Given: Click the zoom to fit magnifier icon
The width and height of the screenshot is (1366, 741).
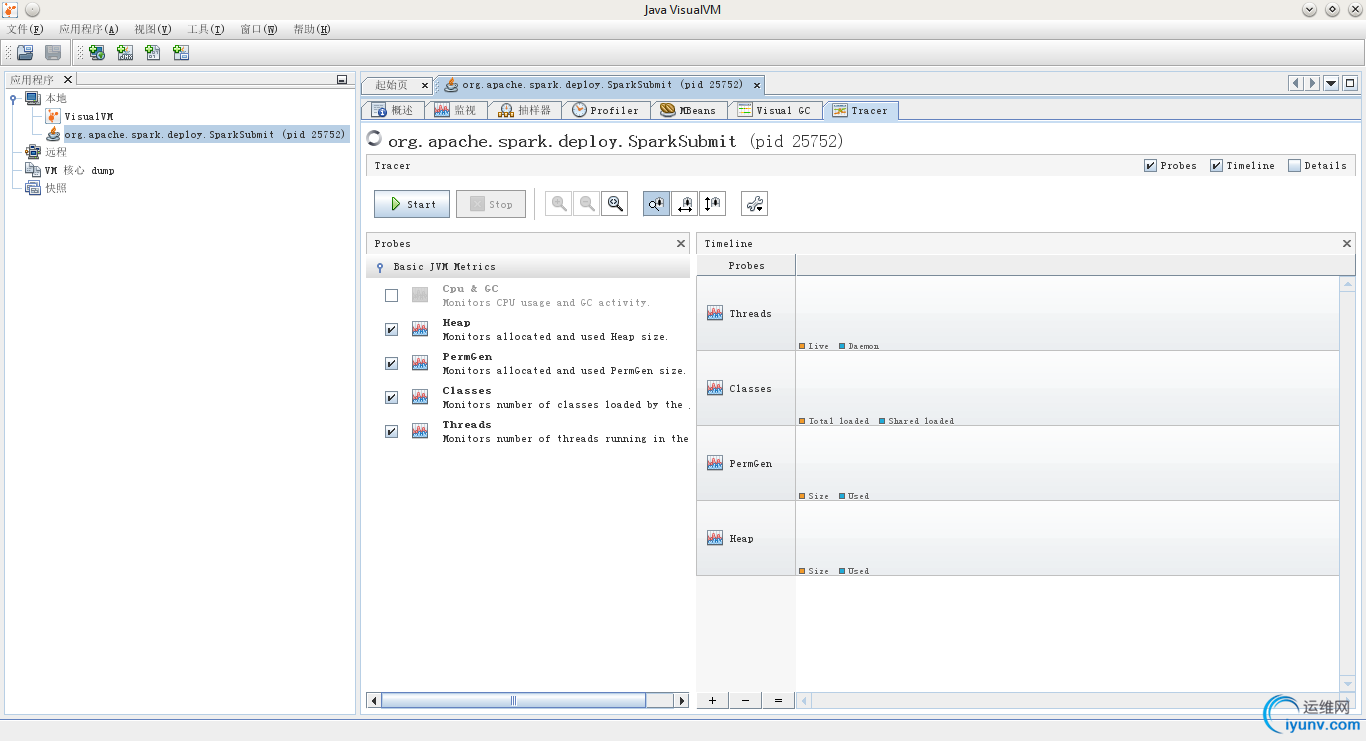Looking at the screenshot, I should (x=615, y=204).
